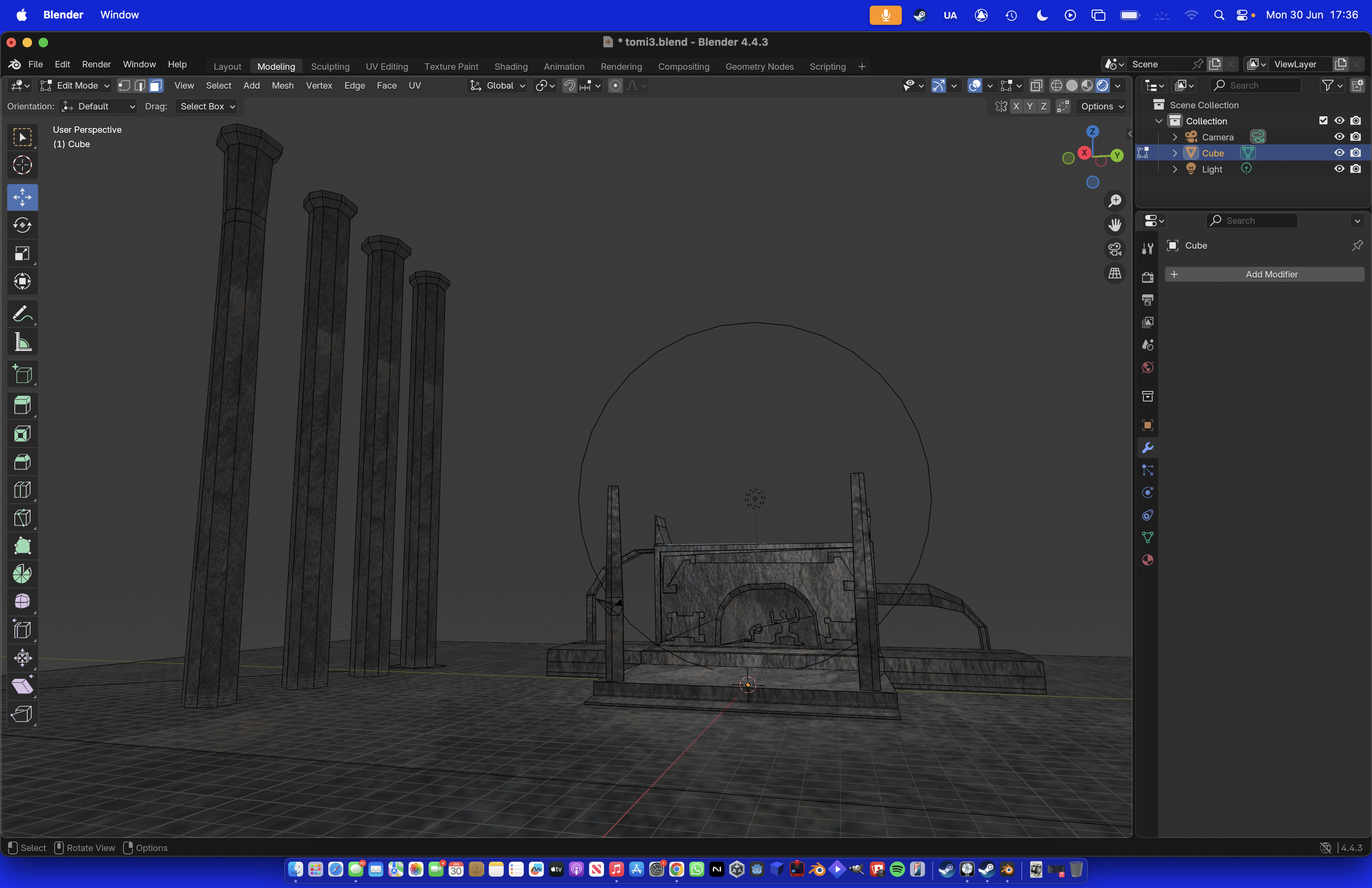Select the Knife tool in toolbar
The height and width of the screenshot is (888, 1372).
[x=22, y=517]
